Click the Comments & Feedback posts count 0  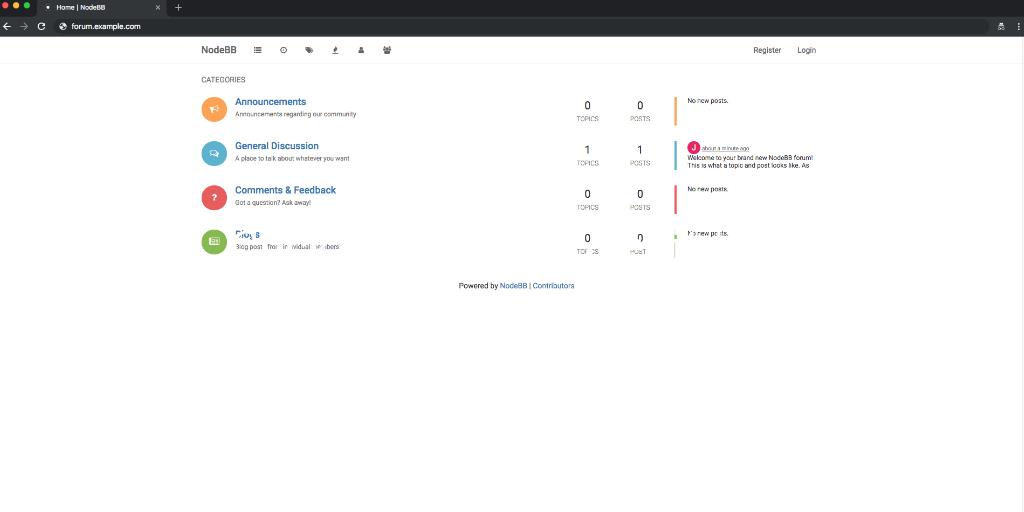(640, 194)
